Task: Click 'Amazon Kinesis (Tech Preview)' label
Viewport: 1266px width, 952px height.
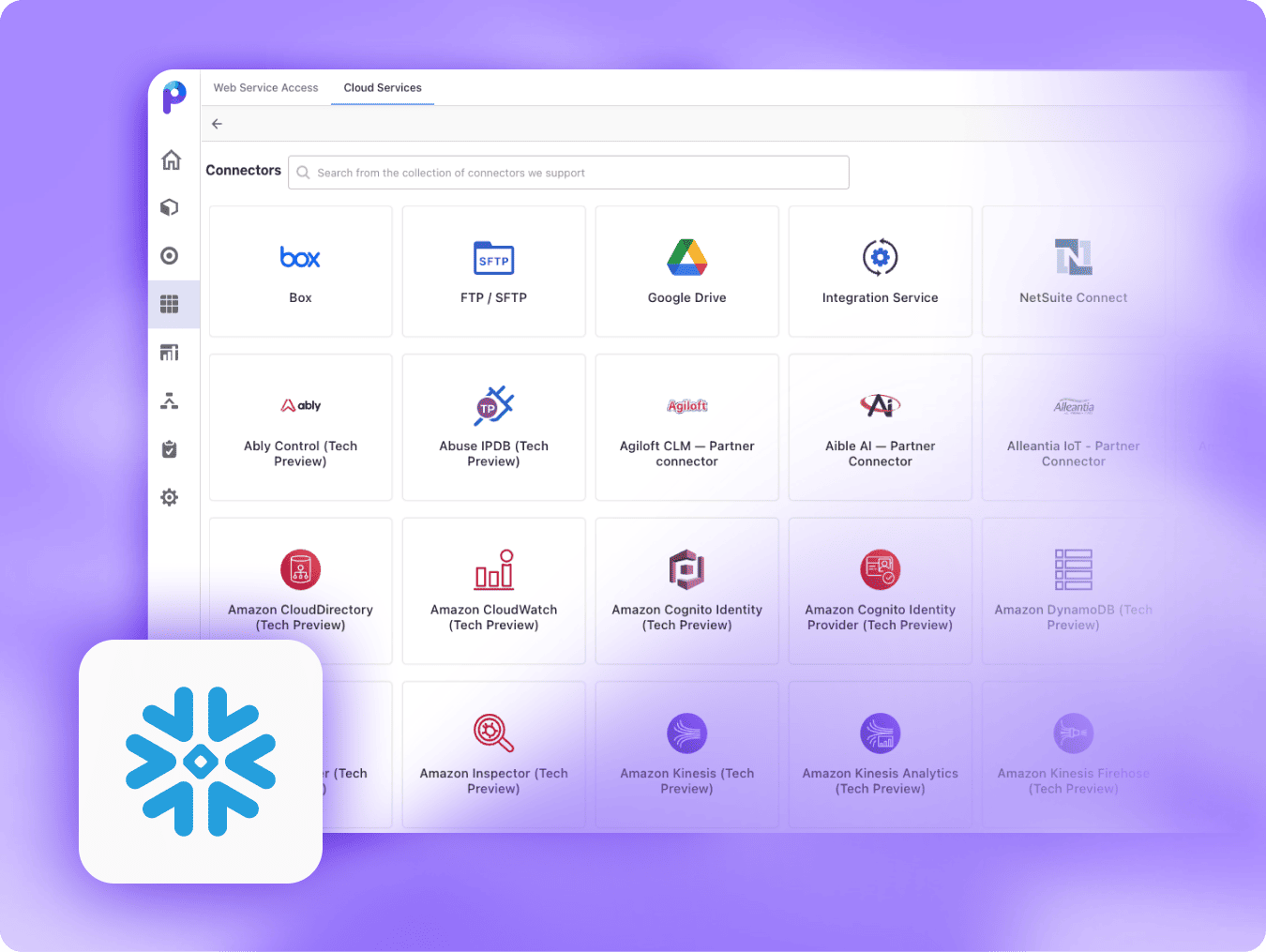Action: click(687, 780)
